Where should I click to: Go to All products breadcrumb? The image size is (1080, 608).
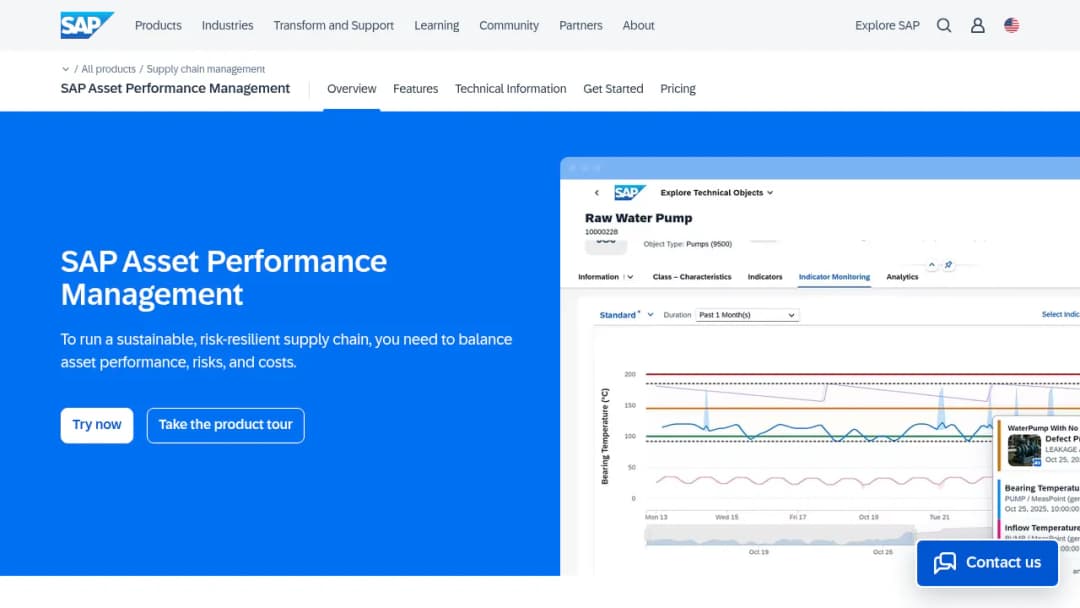[108, 70]
